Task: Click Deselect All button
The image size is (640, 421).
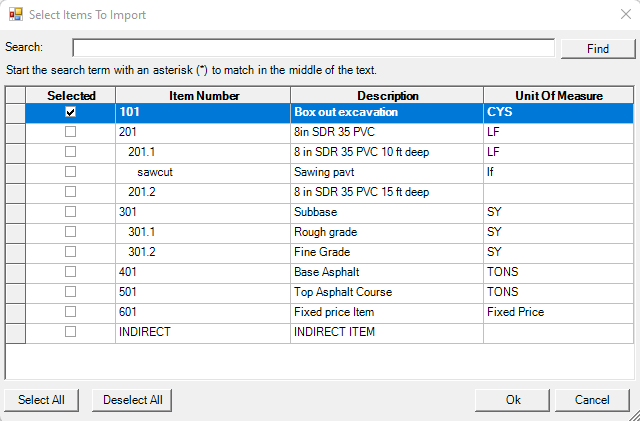Action: point(132,400)
